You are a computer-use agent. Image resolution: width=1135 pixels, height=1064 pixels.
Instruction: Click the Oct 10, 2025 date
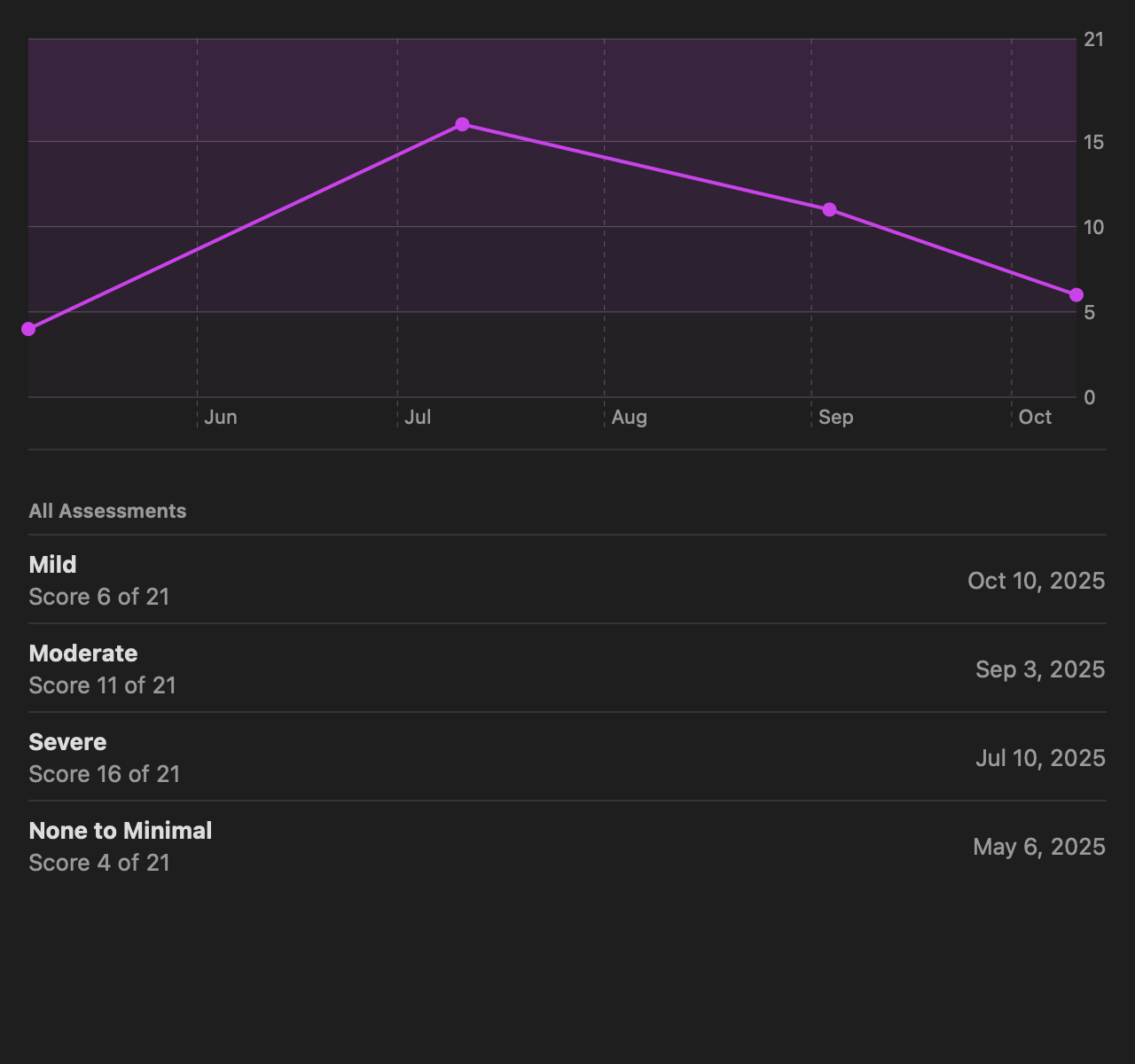(x=1037, y=581)
